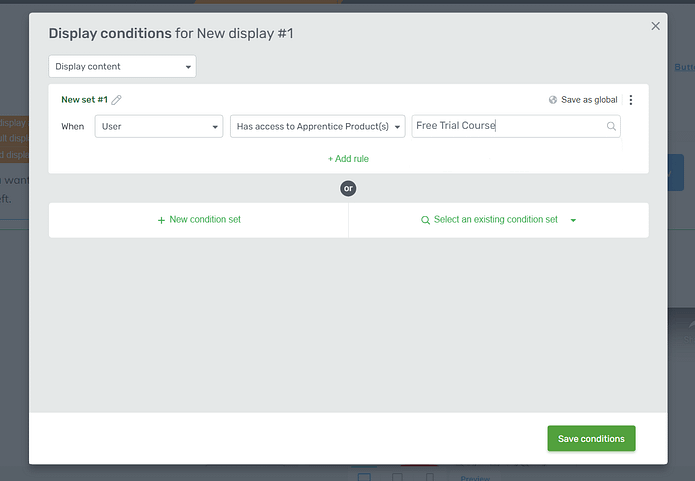Viewport: 695px width, 481px height.
Task: Click the pencil icon beside New set #1
Action: [117, 100]
